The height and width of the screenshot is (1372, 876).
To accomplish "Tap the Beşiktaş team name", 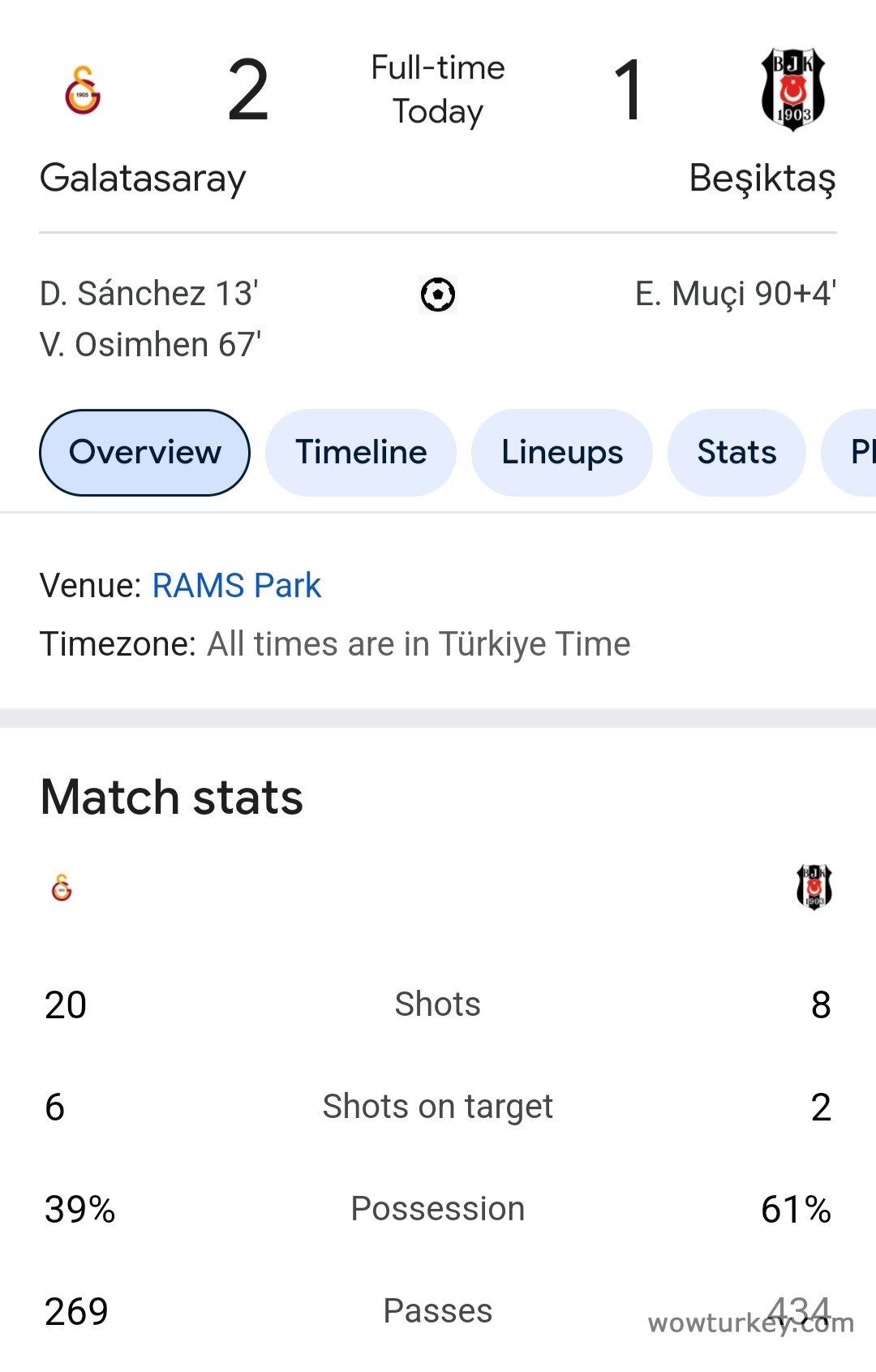I will [x=762, y=178].
